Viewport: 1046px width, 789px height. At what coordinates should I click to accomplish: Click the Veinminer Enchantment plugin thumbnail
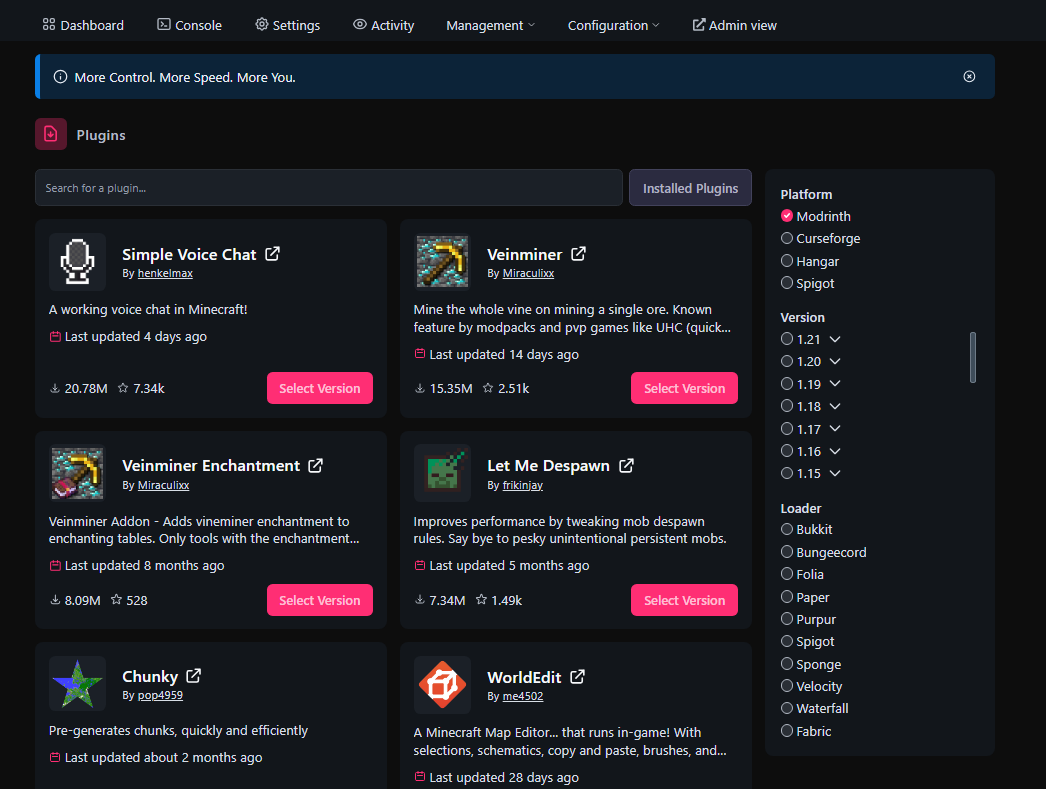coord(77,473)
